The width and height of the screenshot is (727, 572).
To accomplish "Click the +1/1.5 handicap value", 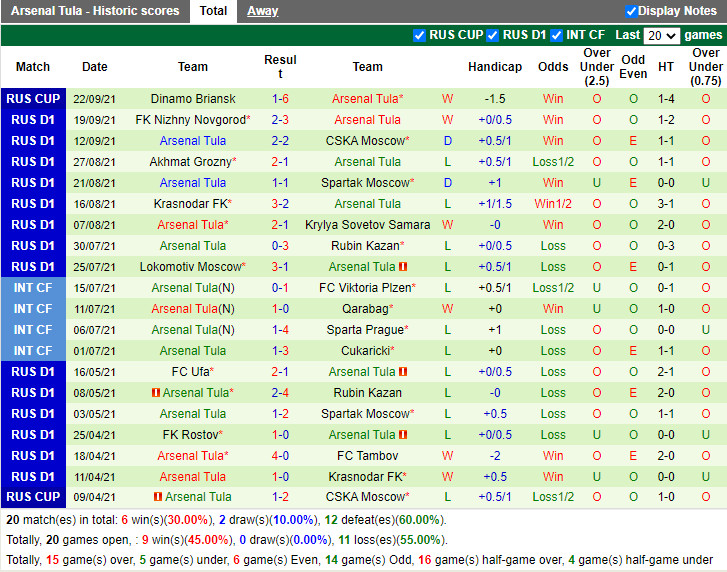I will click(495, 203).
